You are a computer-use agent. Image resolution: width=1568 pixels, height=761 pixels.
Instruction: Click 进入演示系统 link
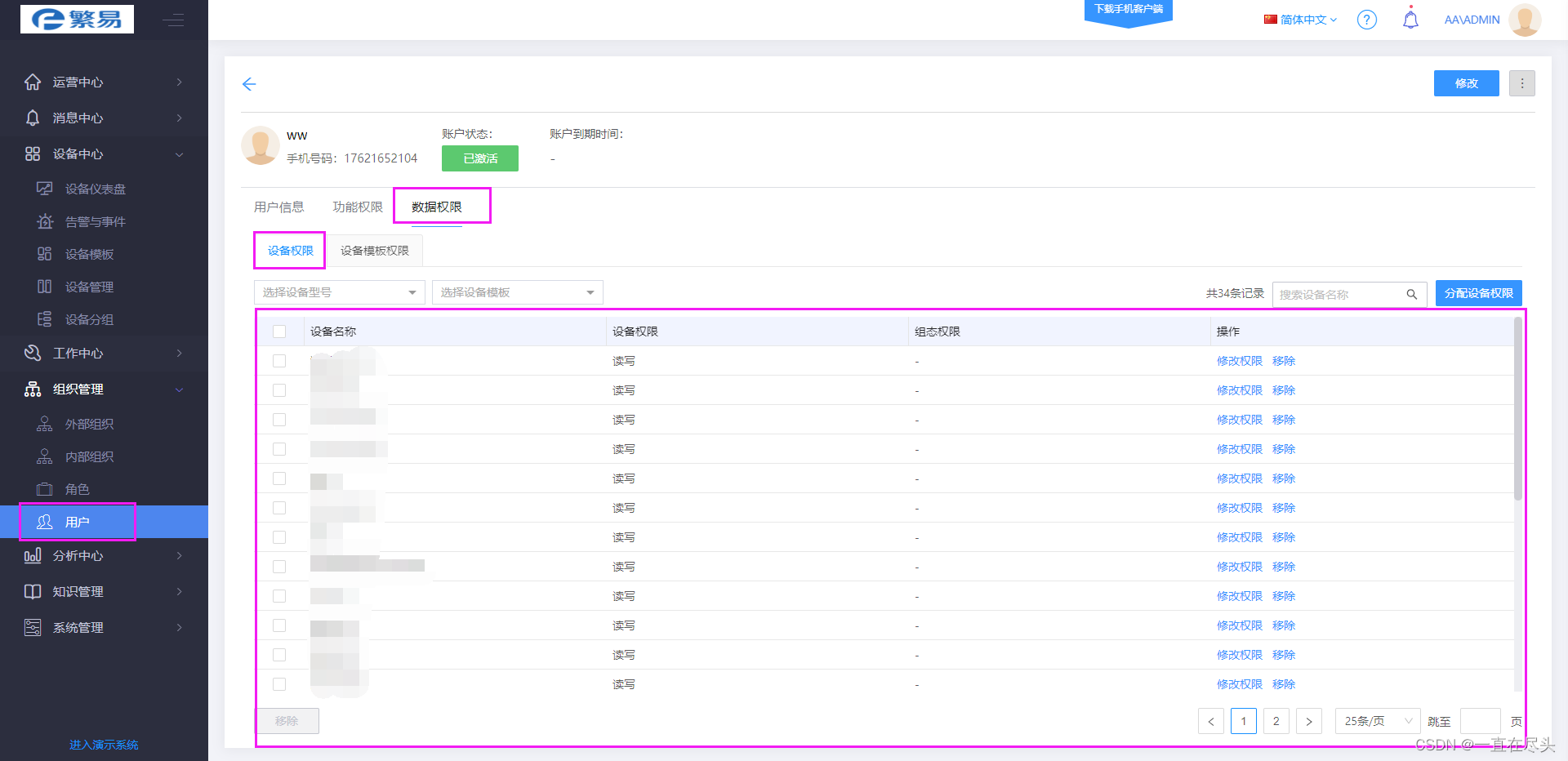[104, 745]
